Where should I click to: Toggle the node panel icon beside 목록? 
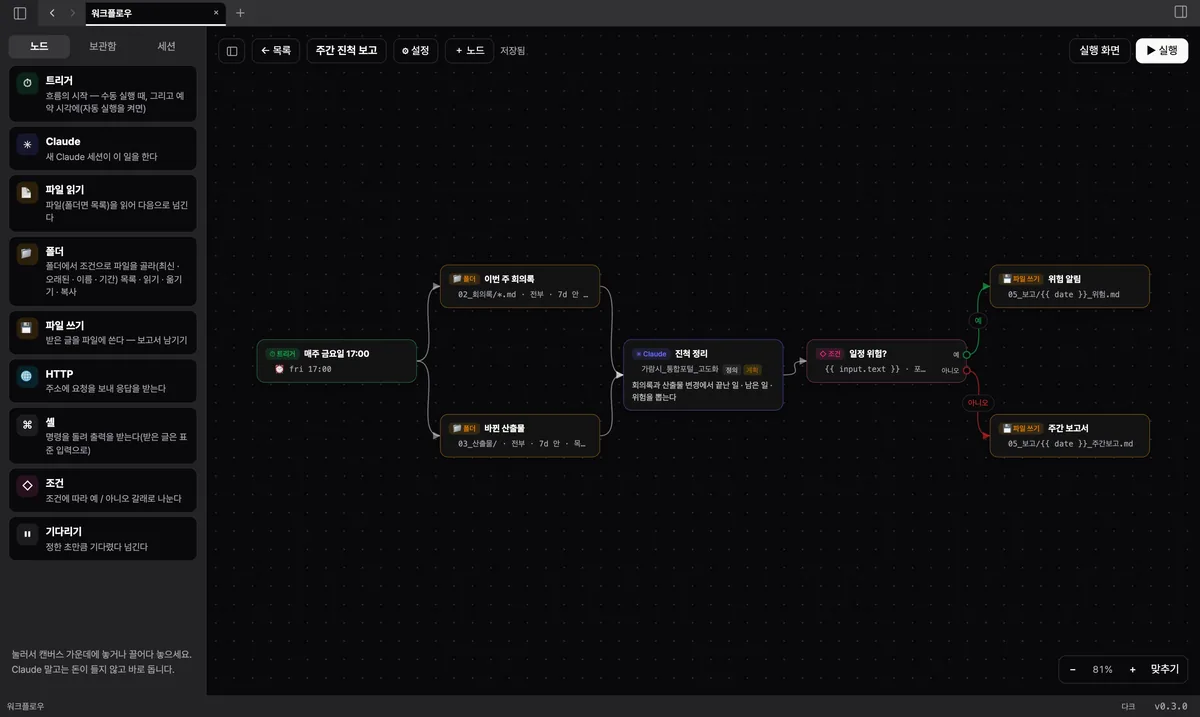(232, 51)
